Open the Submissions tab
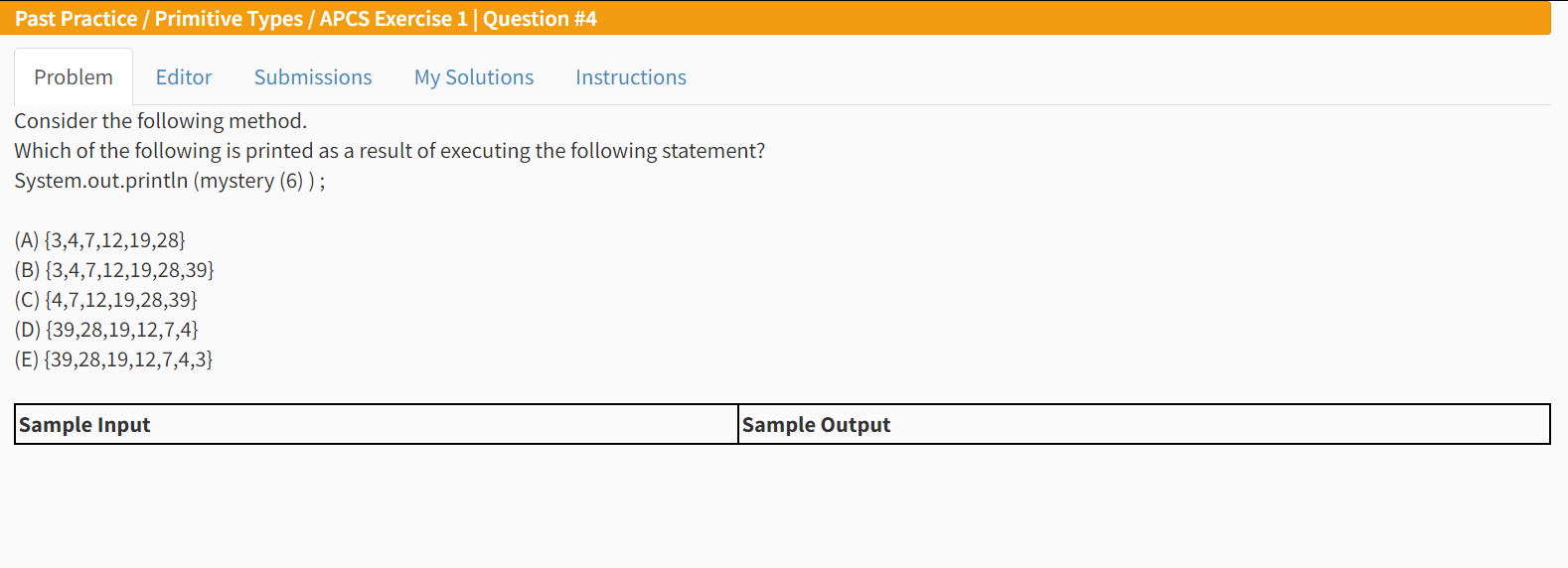The height and width of the screenshot is (568, 1568). click(313, 77)
